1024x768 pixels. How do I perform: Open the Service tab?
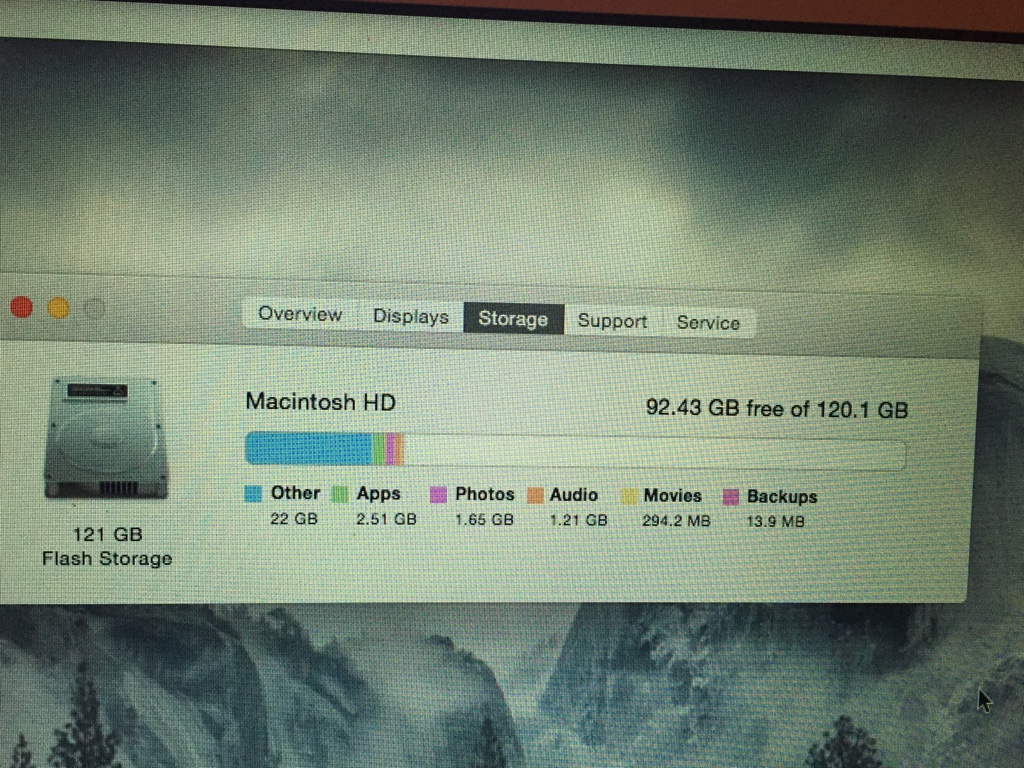pos(708,323)
